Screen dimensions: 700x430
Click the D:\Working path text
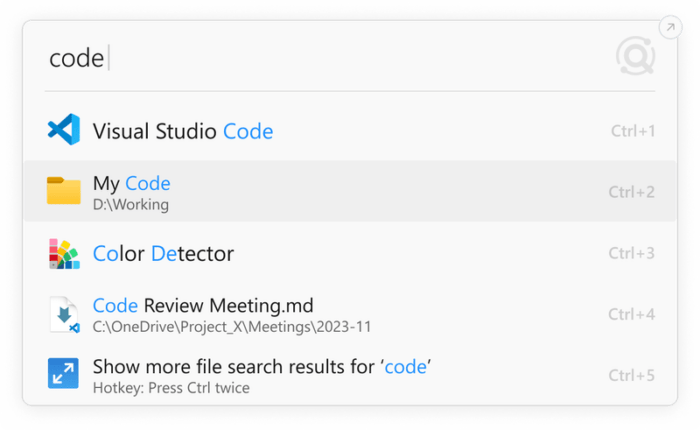[131, 205]
